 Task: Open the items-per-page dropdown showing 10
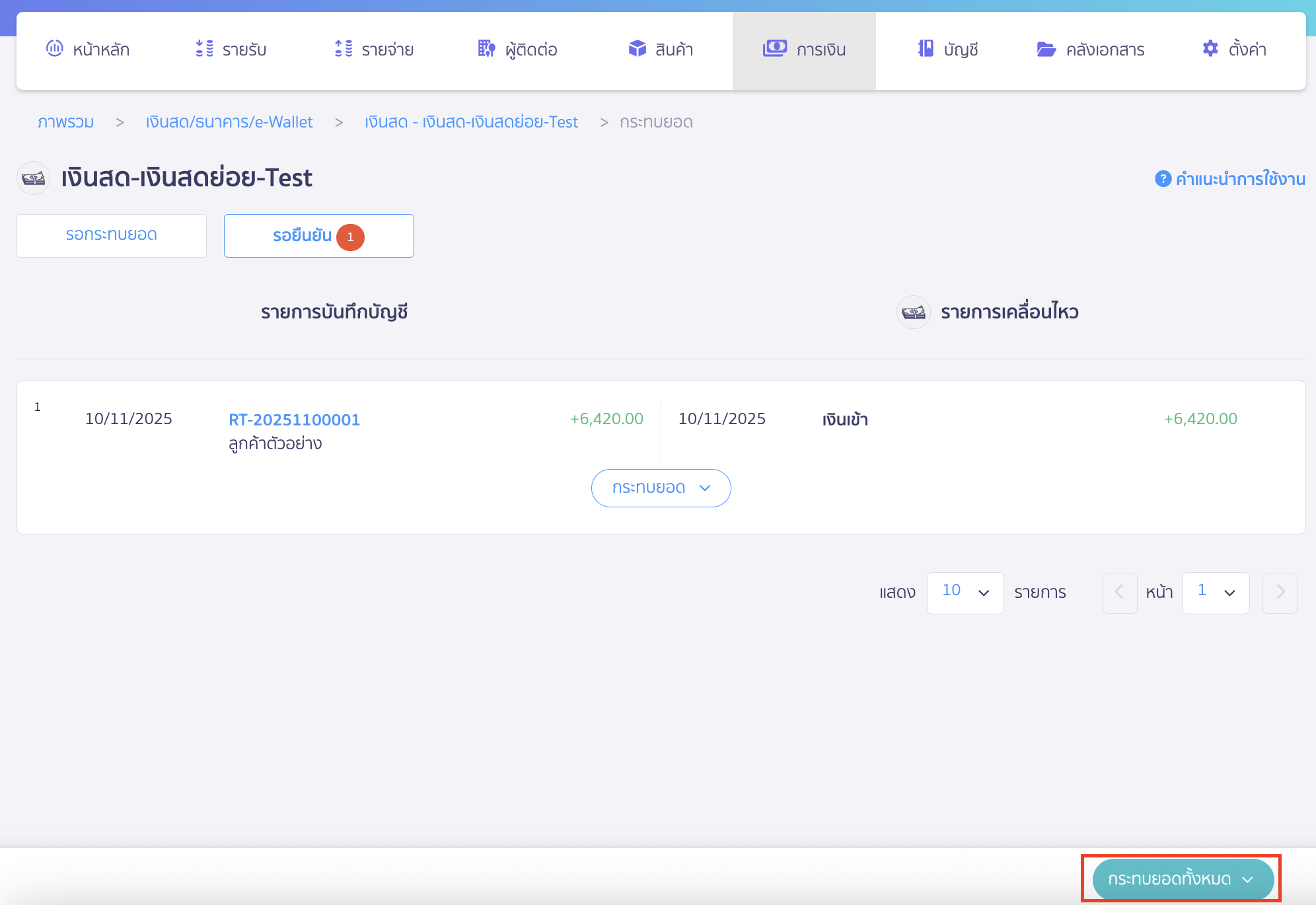965,593
